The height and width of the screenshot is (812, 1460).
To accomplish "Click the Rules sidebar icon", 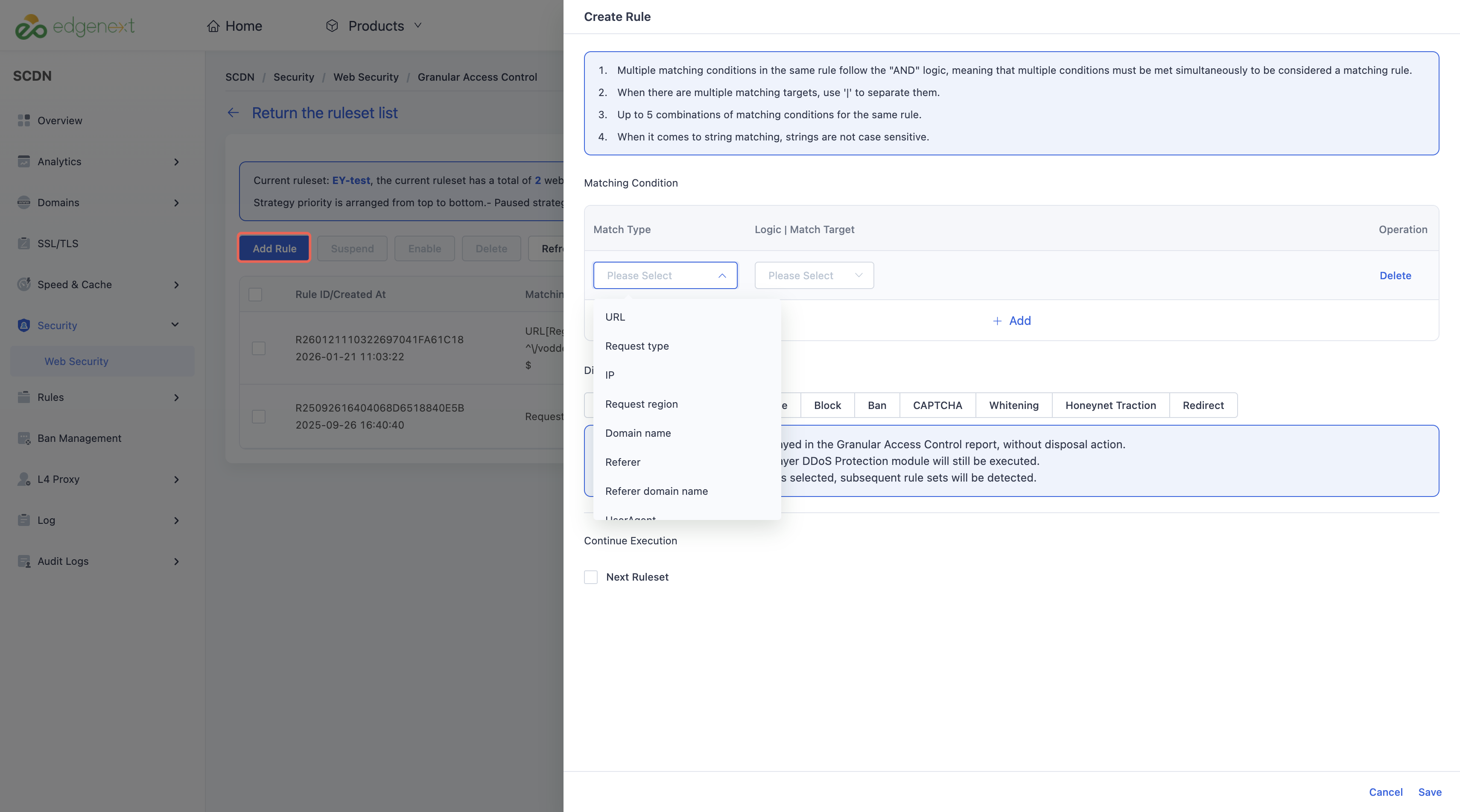I will (24, 397).
